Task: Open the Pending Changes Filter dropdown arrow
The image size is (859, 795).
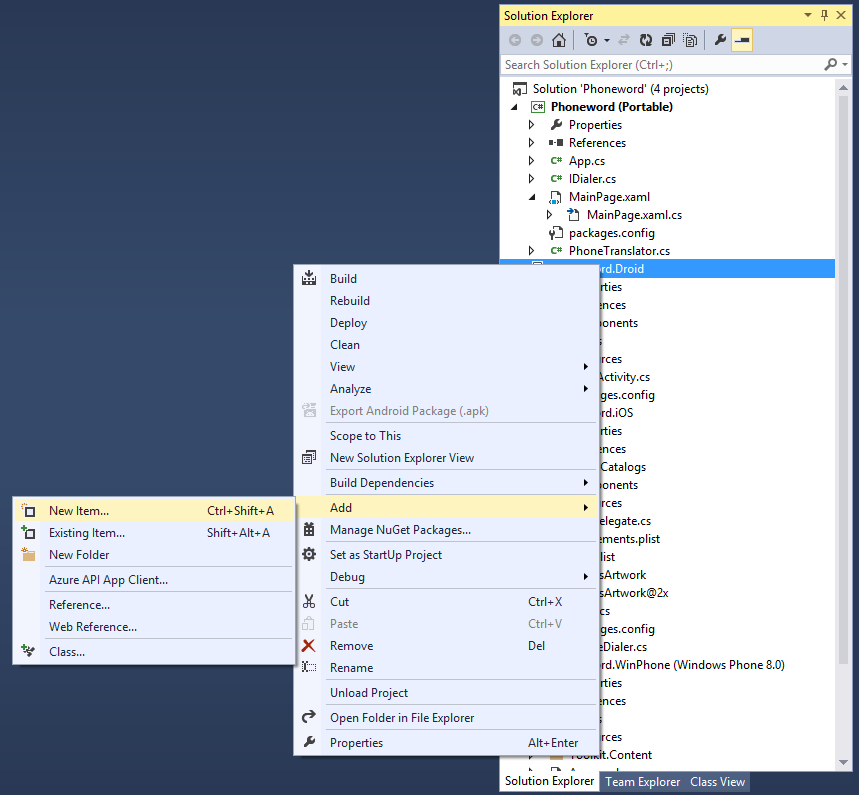Action: point(606,41)
